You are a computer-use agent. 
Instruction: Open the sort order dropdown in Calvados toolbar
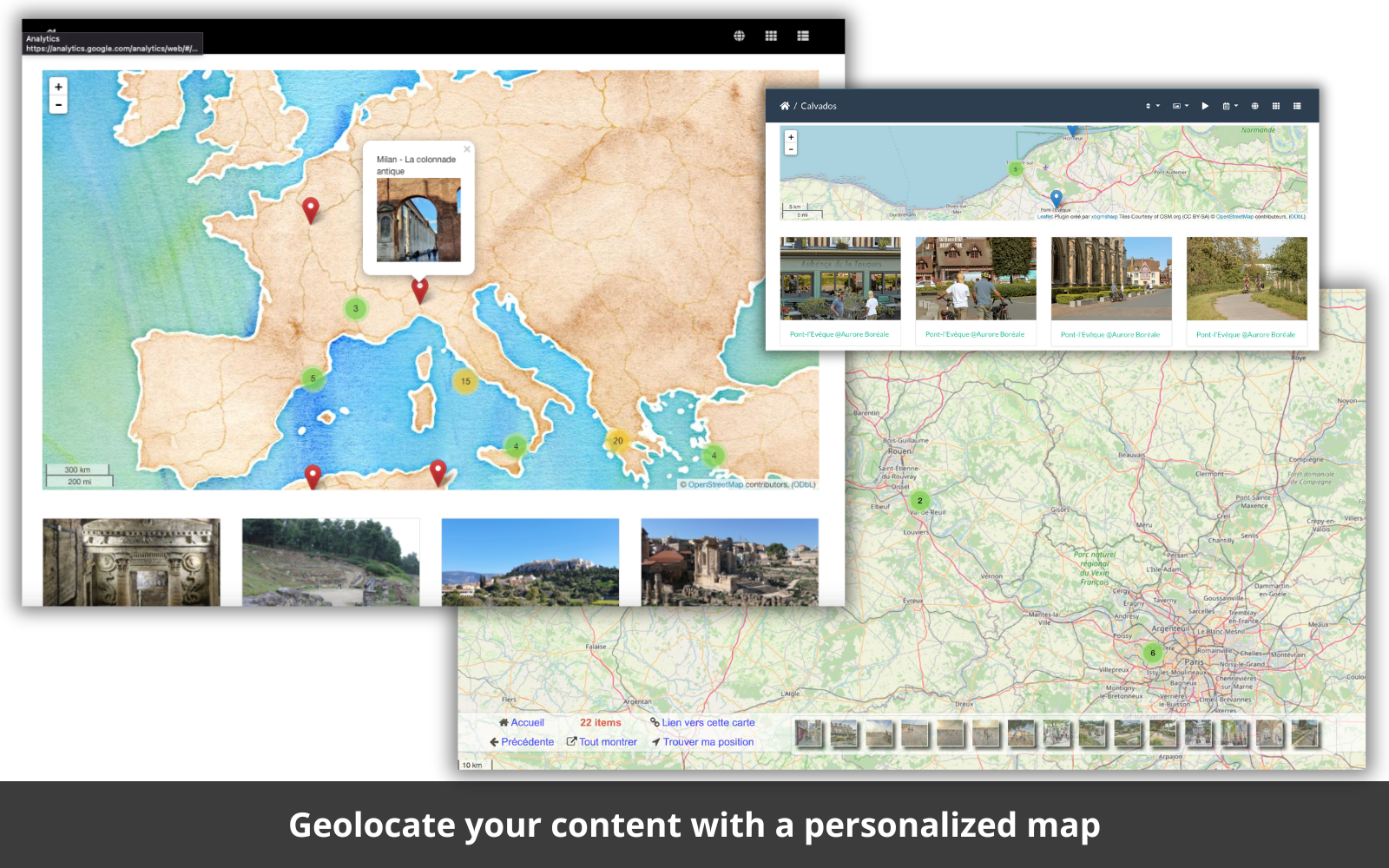(x=1151, y=105)
